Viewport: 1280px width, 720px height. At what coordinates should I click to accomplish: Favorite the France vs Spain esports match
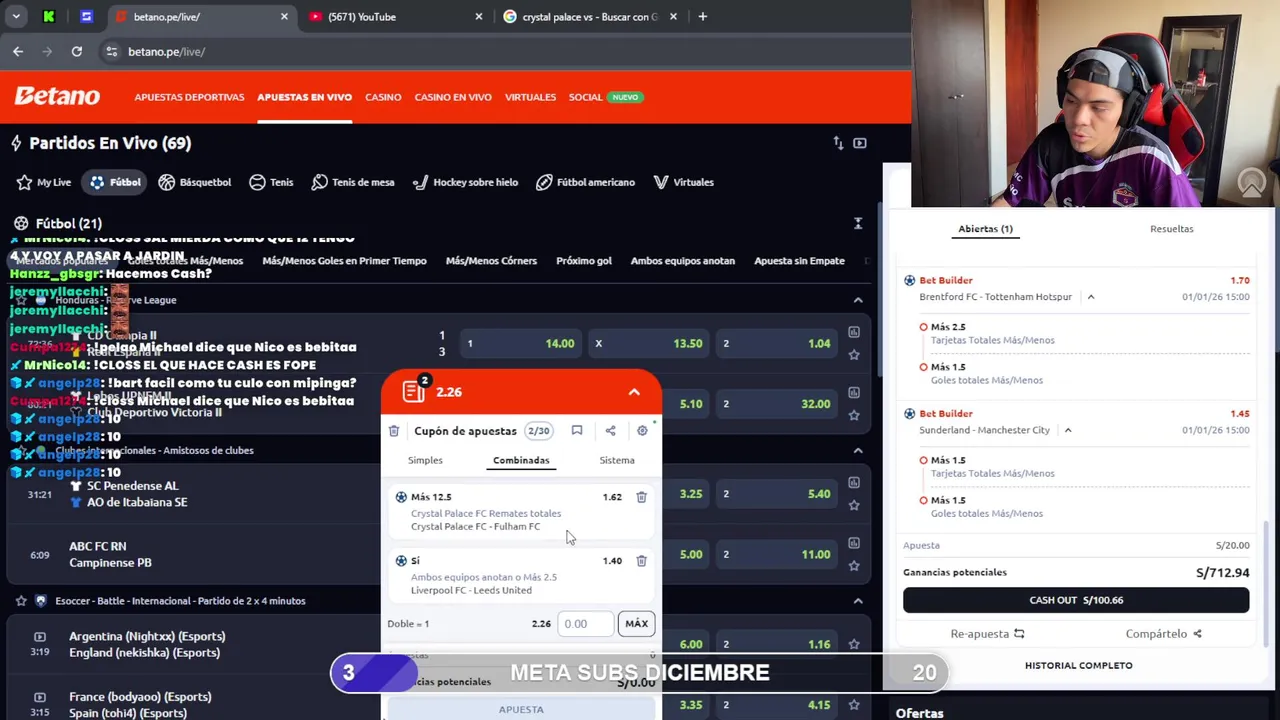click(x=854, y=705)
